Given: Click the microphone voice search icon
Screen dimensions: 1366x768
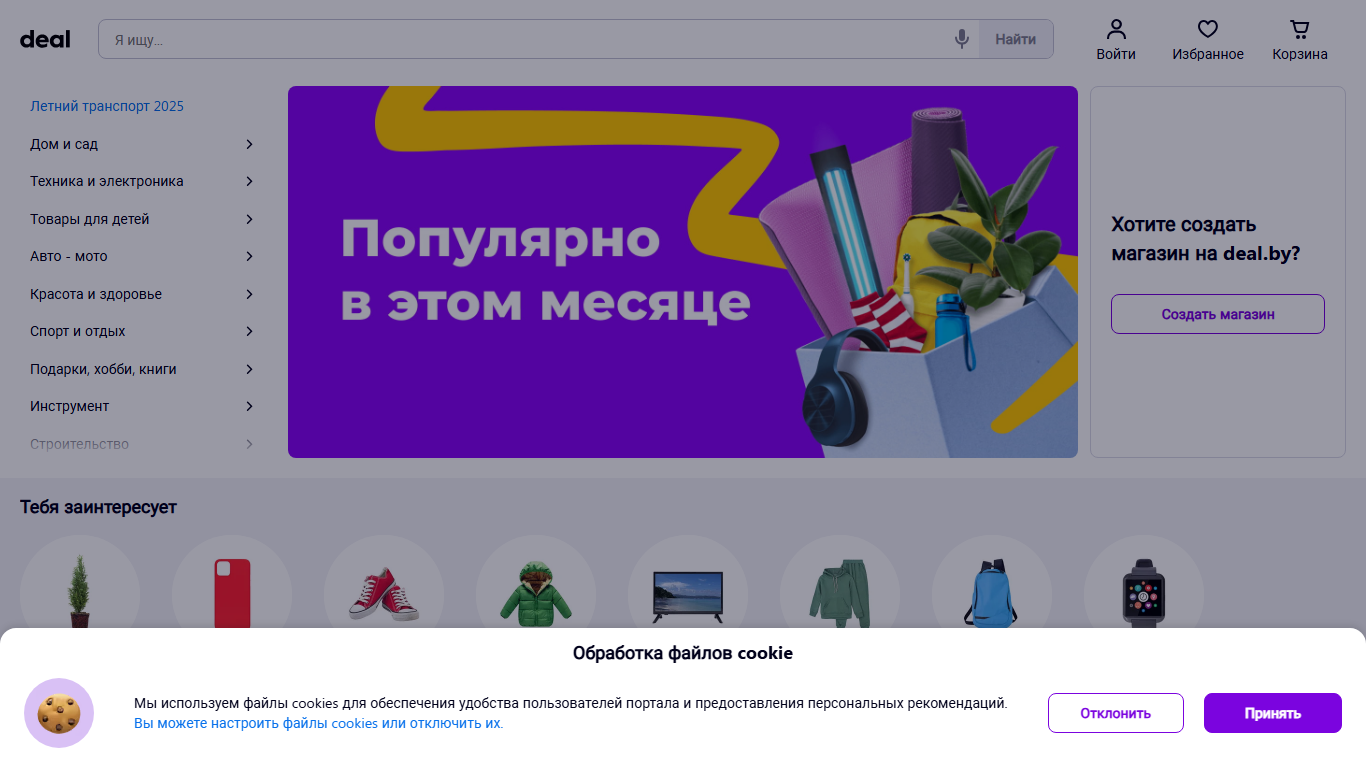Looking at the screenshot, I should (962, 39).
